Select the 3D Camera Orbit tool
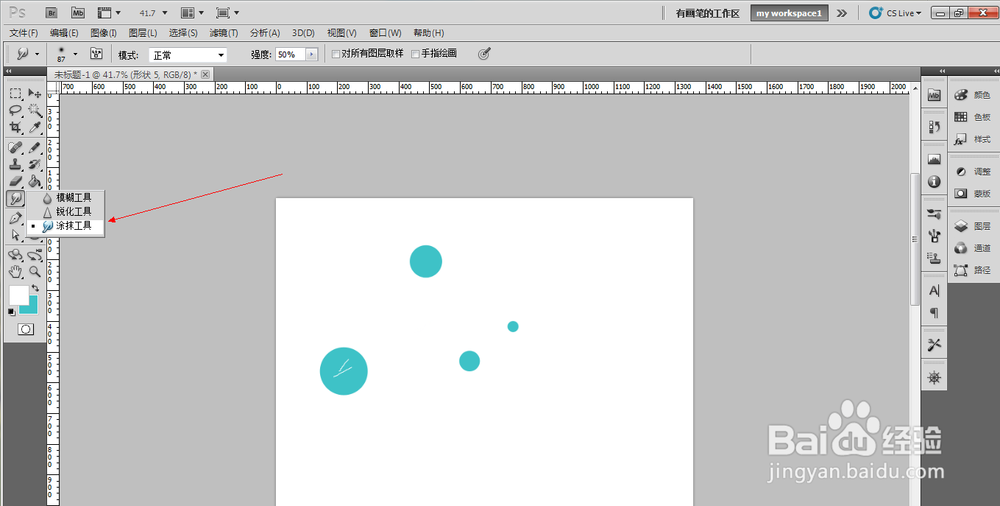This screenshot has height=506, width=1000. coord(34,255)
